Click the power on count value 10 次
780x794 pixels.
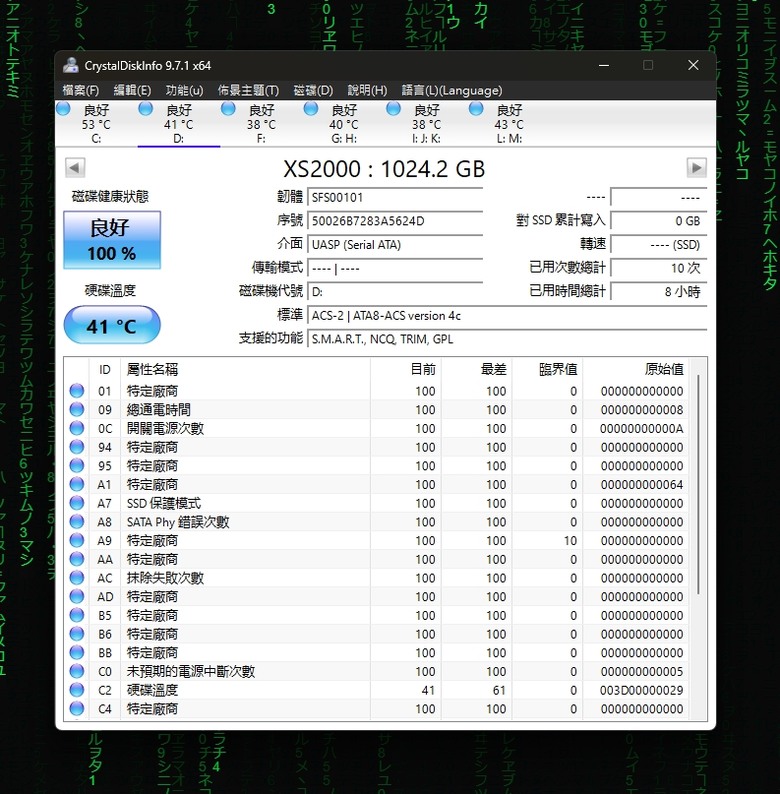pyautogui.click(x=658, y=268)
